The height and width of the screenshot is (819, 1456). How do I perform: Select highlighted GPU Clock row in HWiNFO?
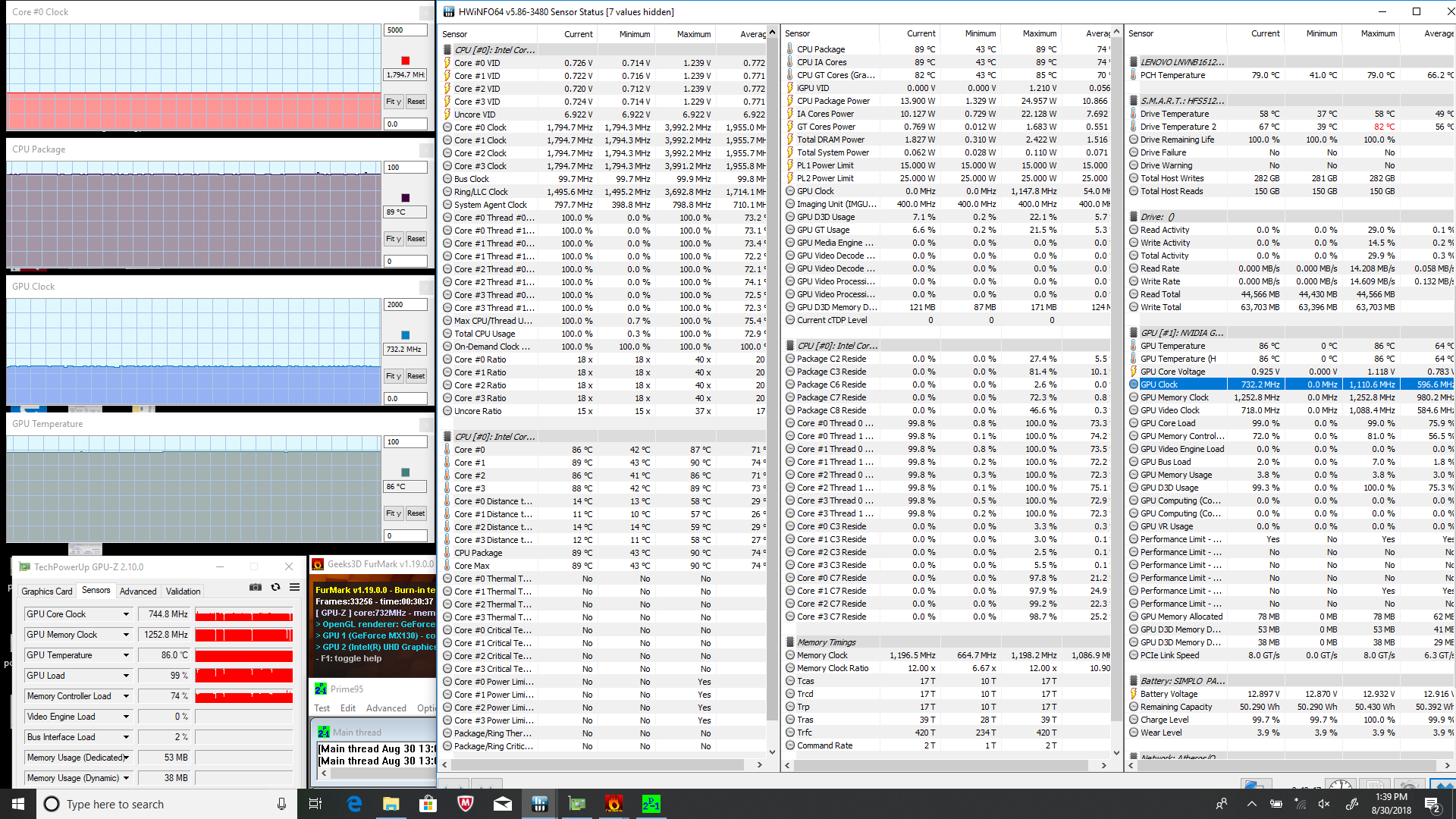click(1291, 384)
